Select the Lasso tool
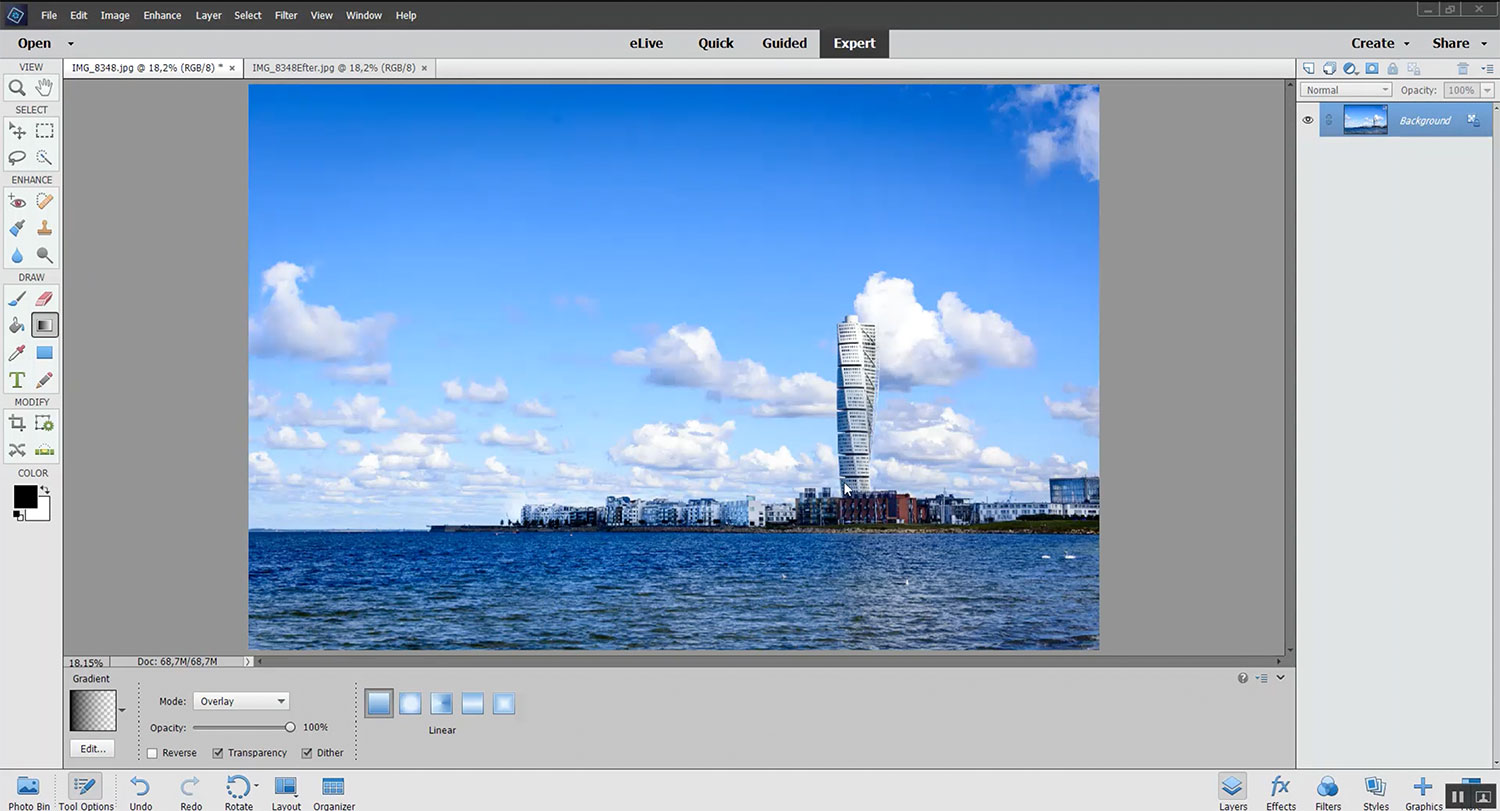Image resolution: width=1500 pixels, height=811 pixels. (17, 158)
